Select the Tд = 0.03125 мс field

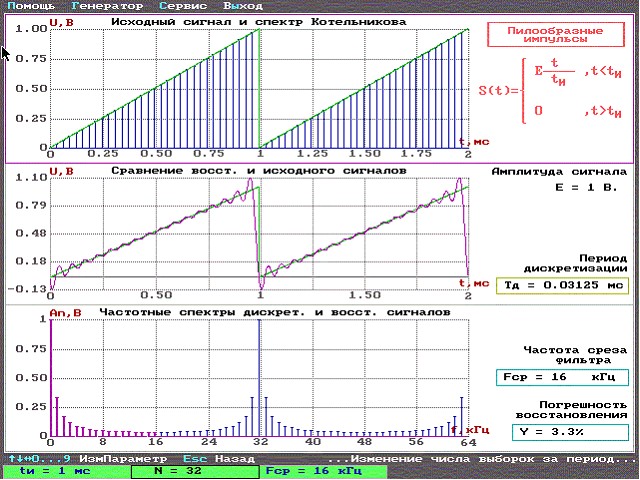(561, 285)
